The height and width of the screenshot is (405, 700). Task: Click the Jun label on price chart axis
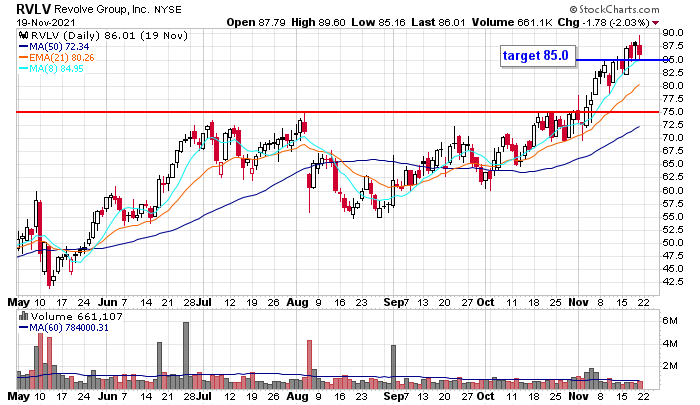pos(108,302)
